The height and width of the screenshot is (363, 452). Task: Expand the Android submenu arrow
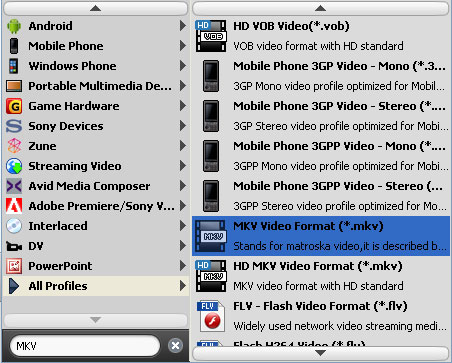pos(183,26)
